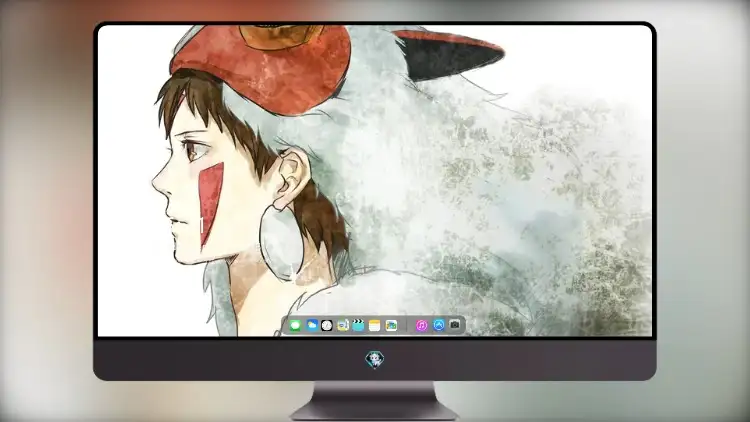Launch the Camera app in dock
This screenshot has width=750, height=422.
tap(455, 325)
